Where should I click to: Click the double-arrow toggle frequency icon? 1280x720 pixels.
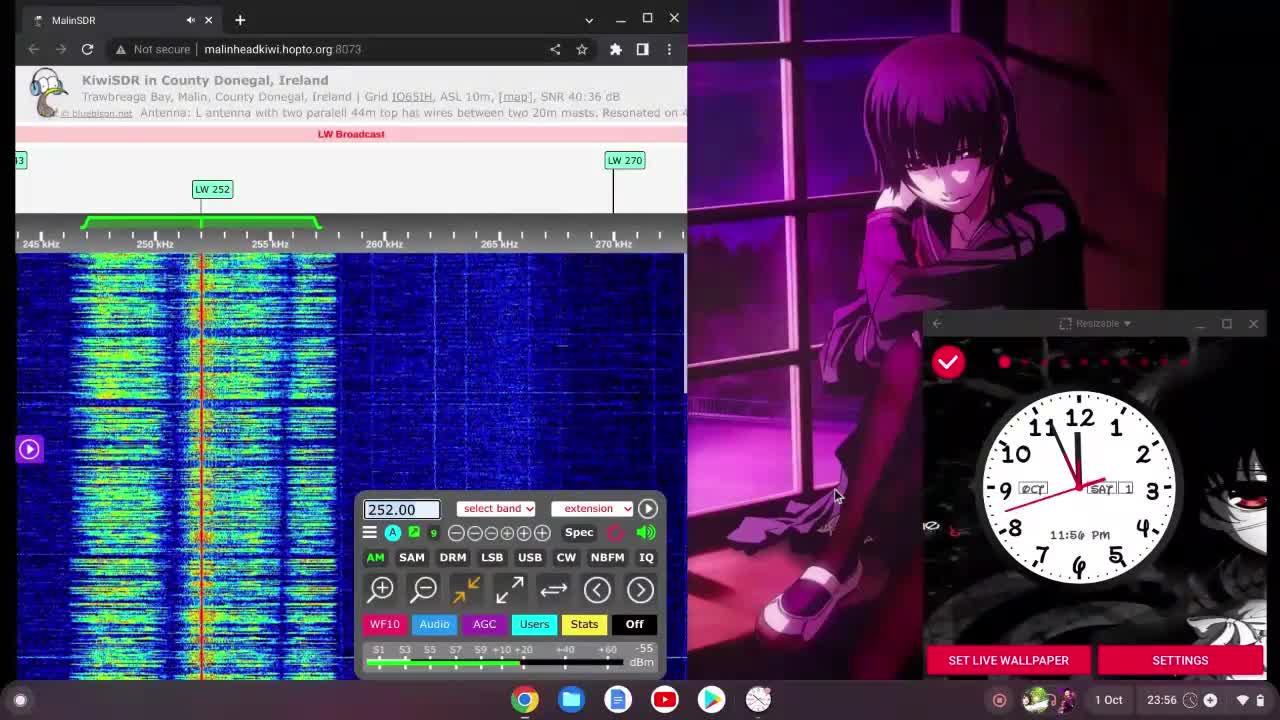pyautogui.click(x=553, y=590)
